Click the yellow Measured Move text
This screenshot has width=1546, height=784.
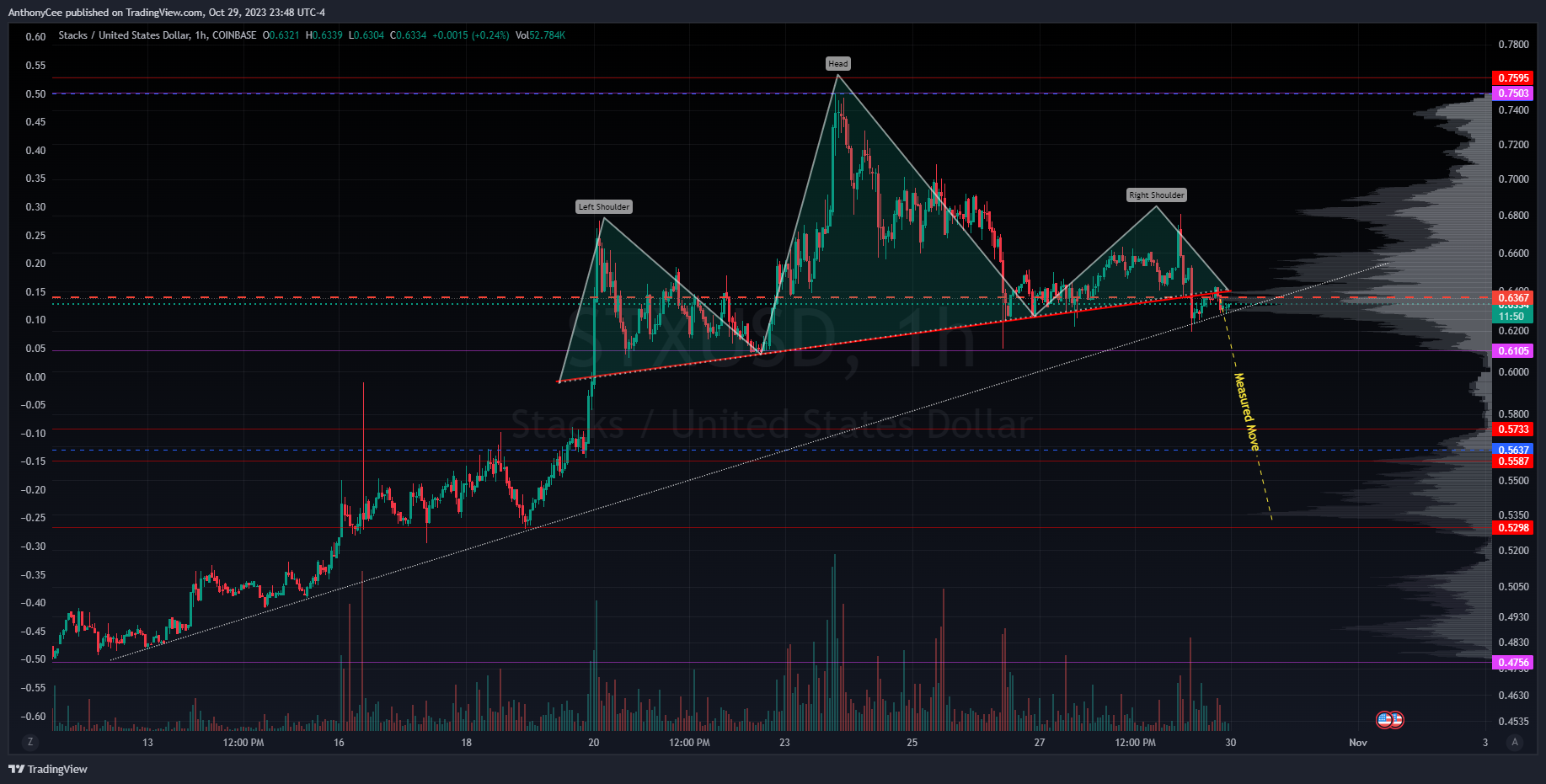(1247, 412)
